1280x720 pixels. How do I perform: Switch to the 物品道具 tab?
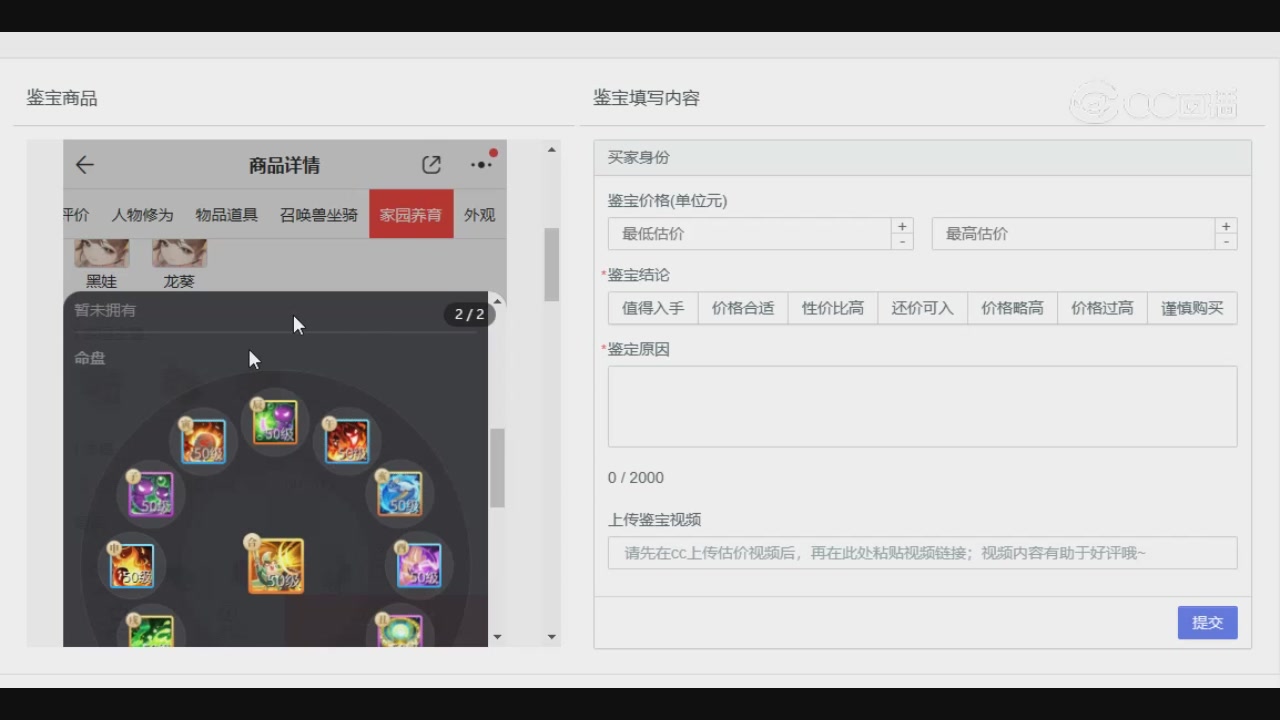pyautogui.click(x=226, y=215)
